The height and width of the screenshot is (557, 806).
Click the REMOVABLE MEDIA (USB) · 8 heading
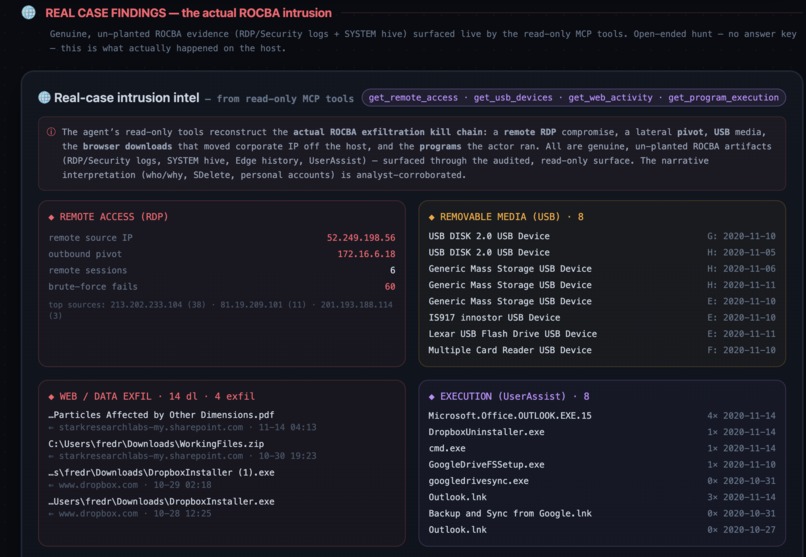coord(511,217)
